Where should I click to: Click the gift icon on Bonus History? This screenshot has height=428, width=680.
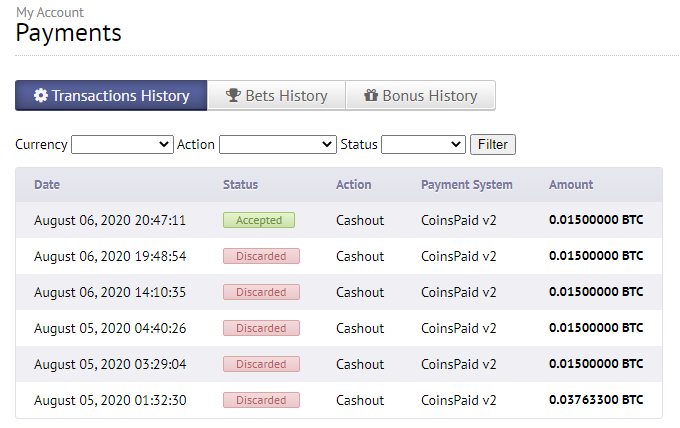point(371,96)
